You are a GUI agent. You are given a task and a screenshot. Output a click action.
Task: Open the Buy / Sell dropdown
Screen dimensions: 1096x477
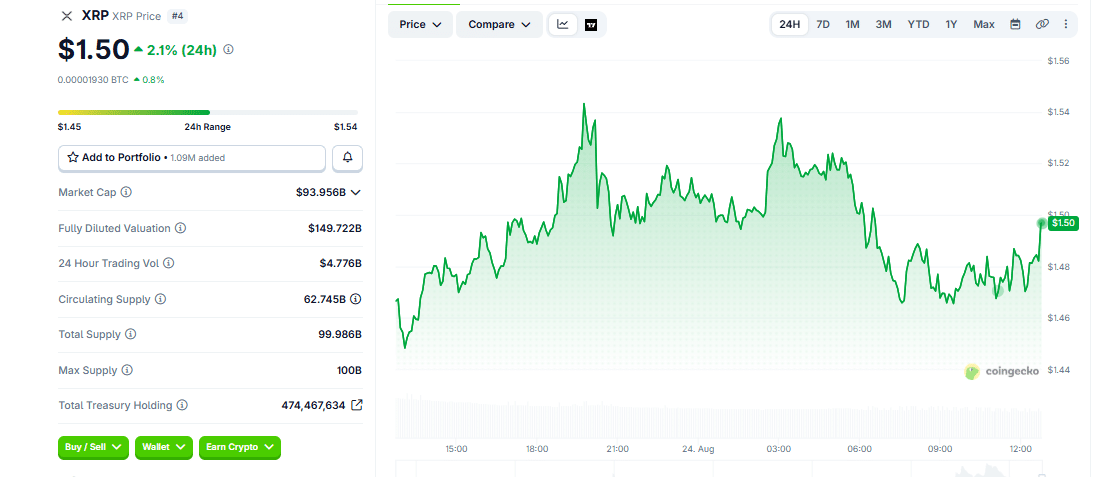pos(94,447)
